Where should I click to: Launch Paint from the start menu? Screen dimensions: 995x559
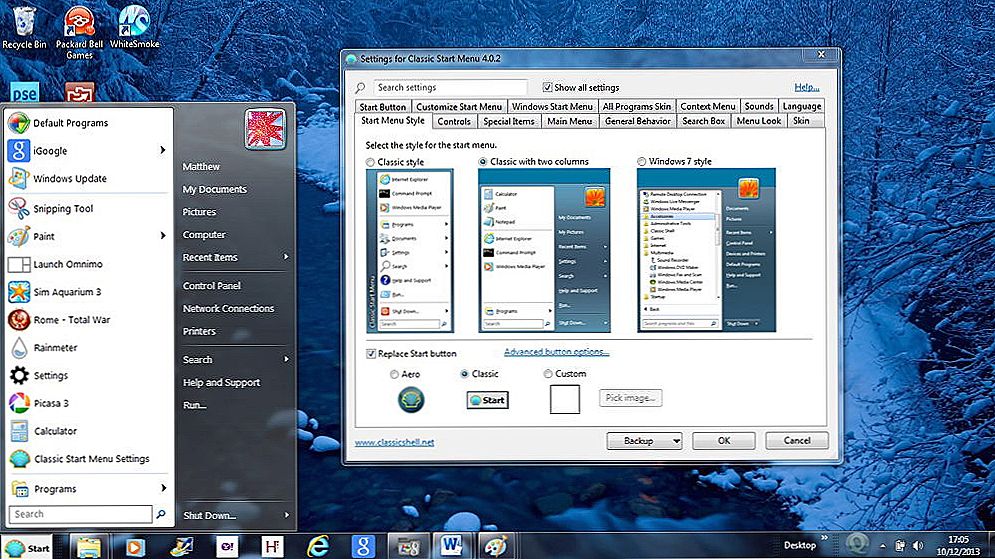click(x=88, y=236)
